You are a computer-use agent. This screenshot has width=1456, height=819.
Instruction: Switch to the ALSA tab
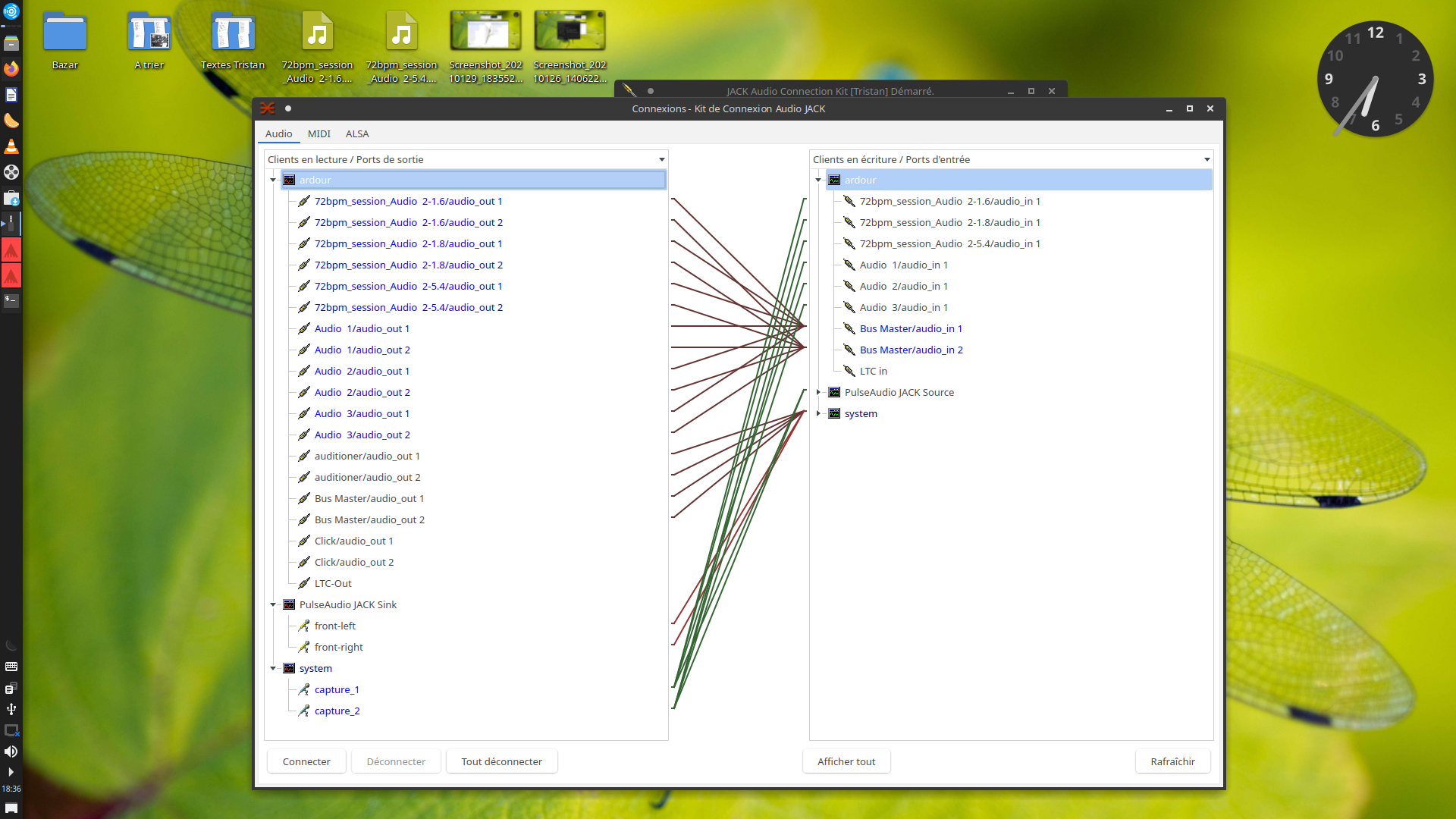[x=357, y=133]
